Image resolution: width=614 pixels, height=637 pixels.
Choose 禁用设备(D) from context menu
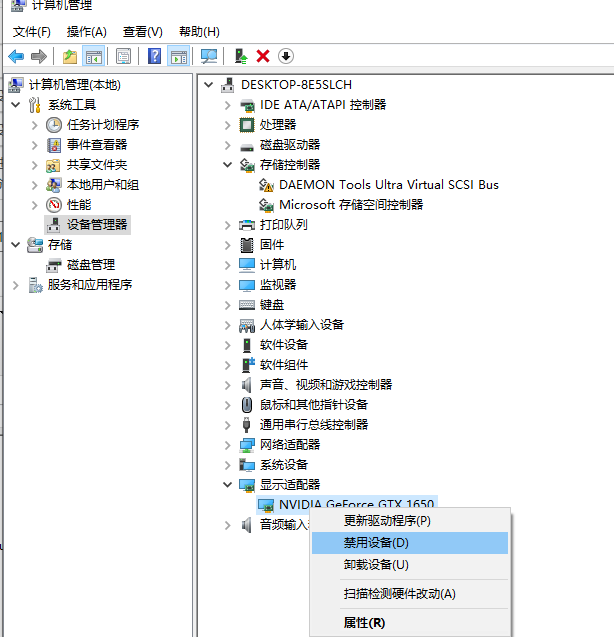(410, 543)
